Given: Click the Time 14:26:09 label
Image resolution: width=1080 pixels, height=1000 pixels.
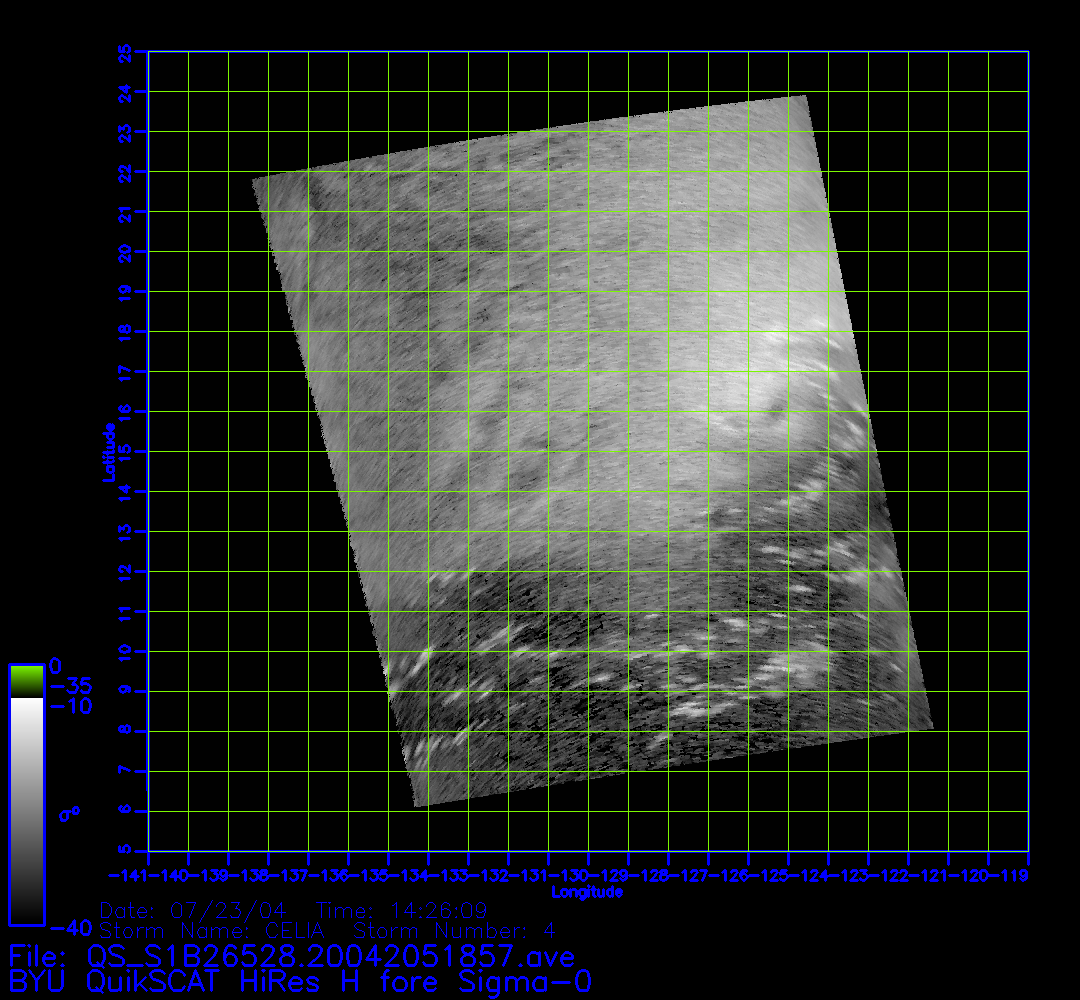Looking at the screenshot, I should coord(401,911).
